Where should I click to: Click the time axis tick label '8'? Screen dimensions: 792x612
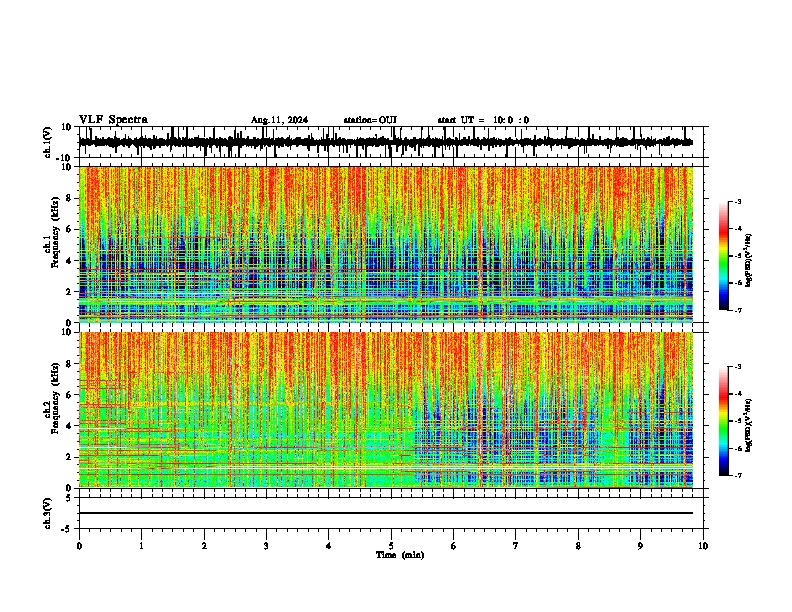coord(578,546)
